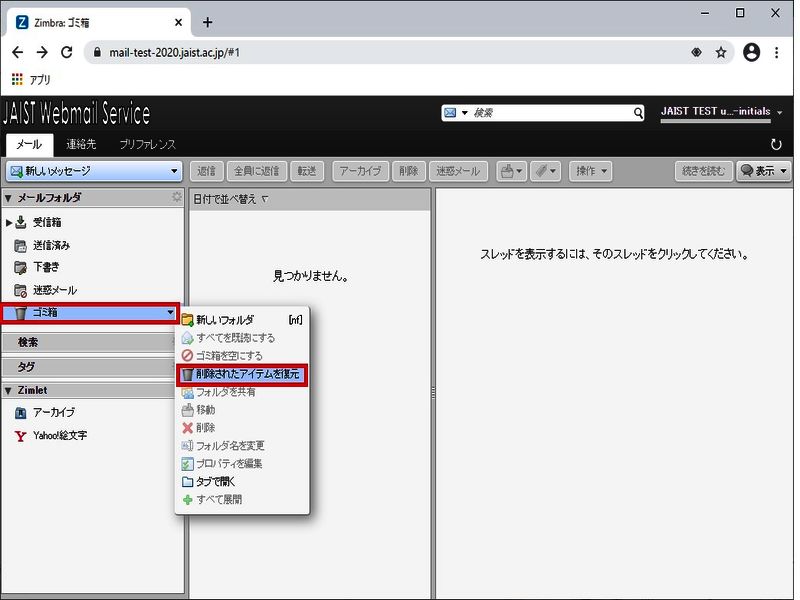The width and height of the screenshot is (800, 600).
Task: Click into the 検索 search field
Action: click(x=550, y=114)
